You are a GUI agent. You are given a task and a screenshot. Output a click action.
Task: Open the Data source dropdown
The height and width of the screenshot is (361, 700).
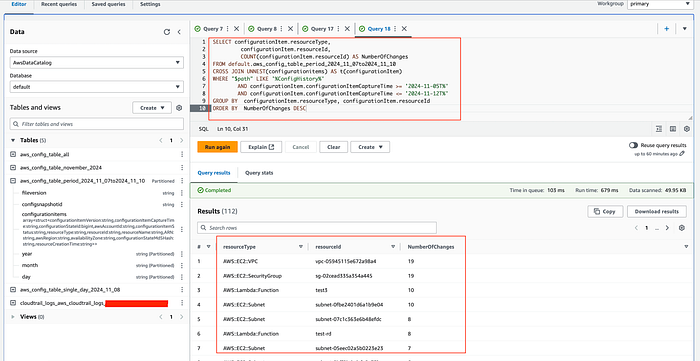click(x=96, y=63)
